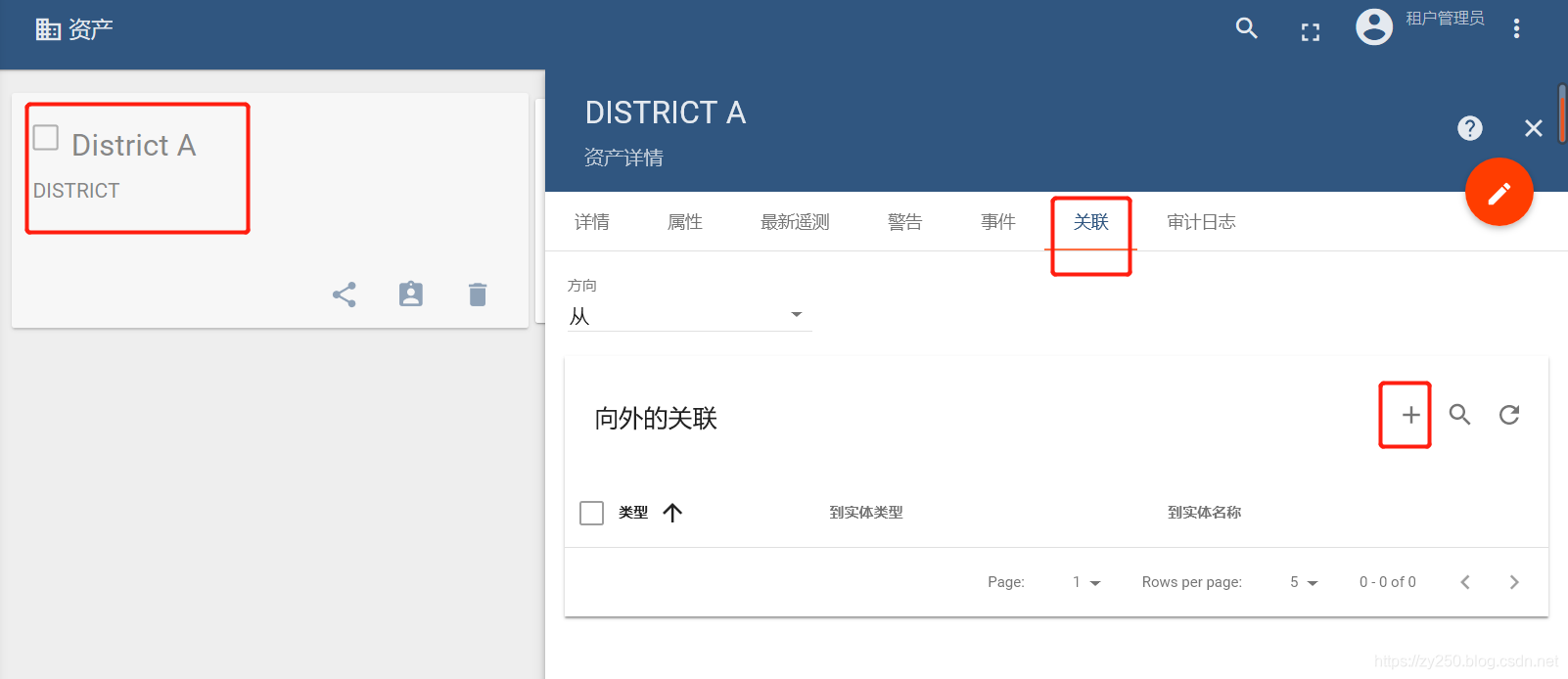Click the 资产 page title text

pyautogui.click(x=91, y=29)
